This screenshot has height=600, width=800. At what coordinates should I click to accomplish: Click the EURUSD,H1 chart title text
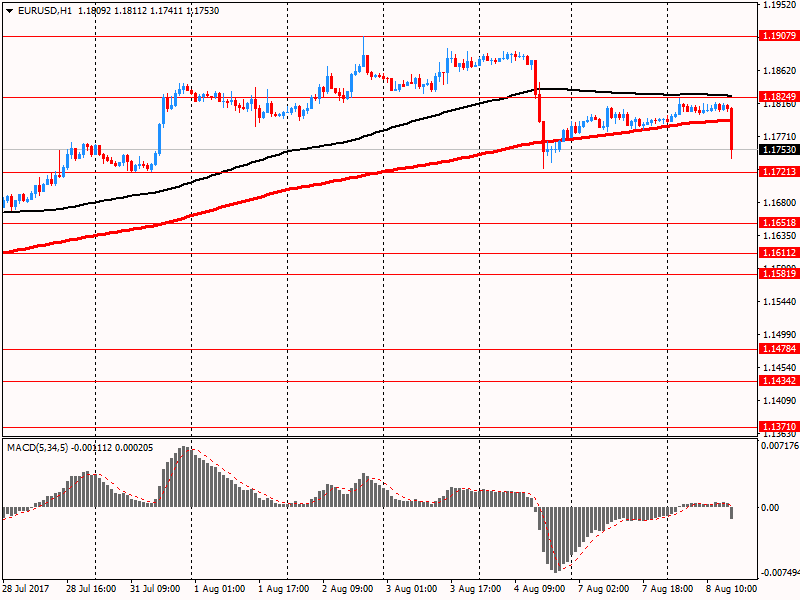pos(45,11)
